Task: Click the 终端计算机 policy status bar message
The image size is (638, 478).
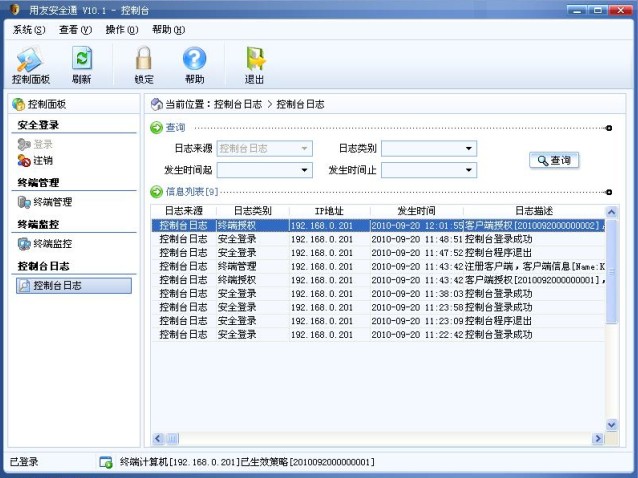Action: (x=247, y=462)
